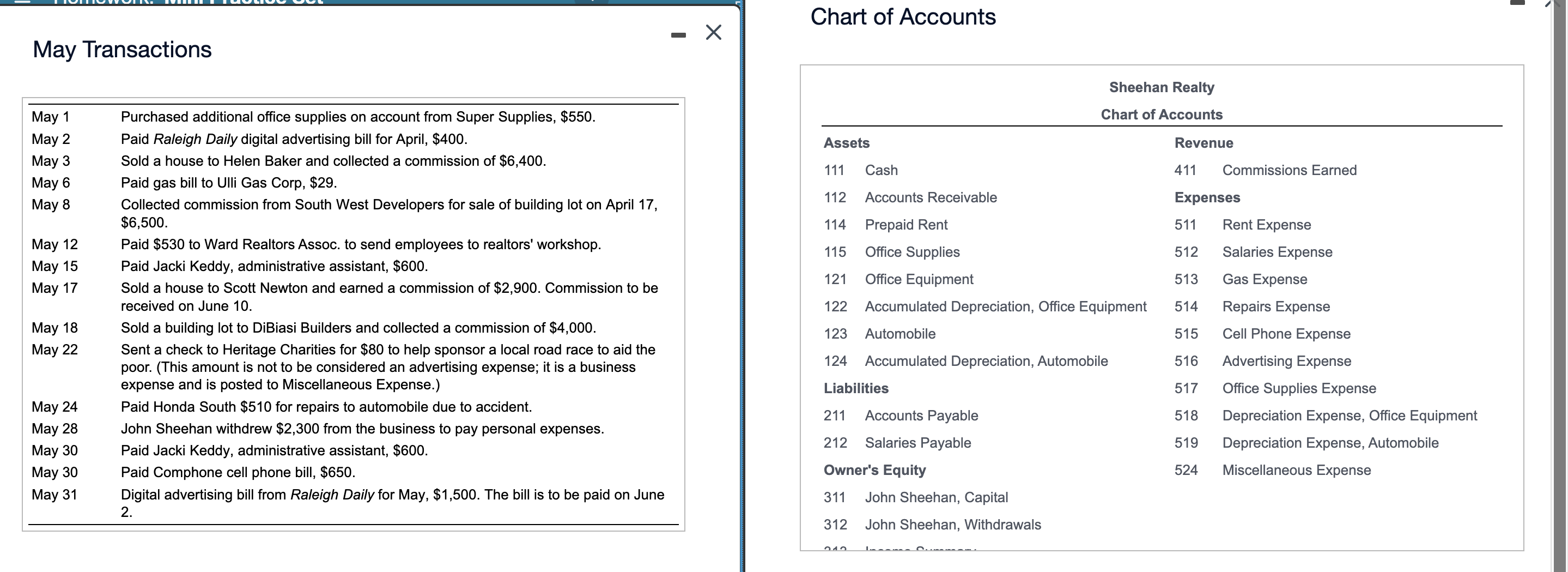Click account 111 Cash

(x=867, y=171)
